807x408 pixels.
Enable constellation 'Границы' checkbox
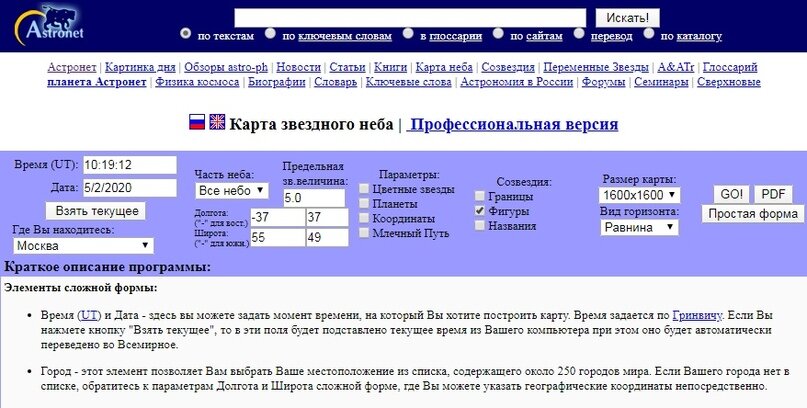click(480, 196)
